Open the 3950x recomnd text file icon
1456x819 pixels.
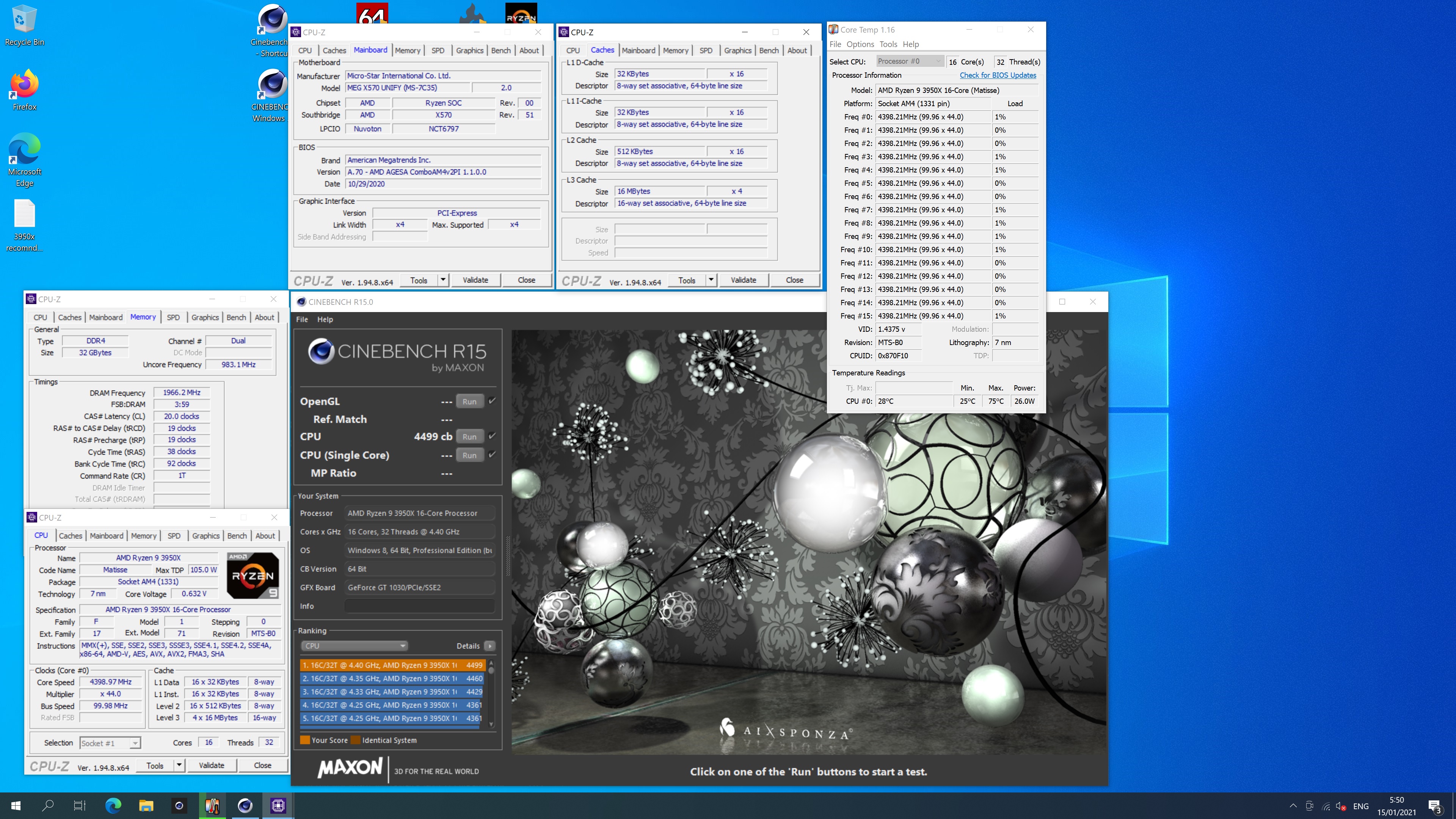(24, 225)
